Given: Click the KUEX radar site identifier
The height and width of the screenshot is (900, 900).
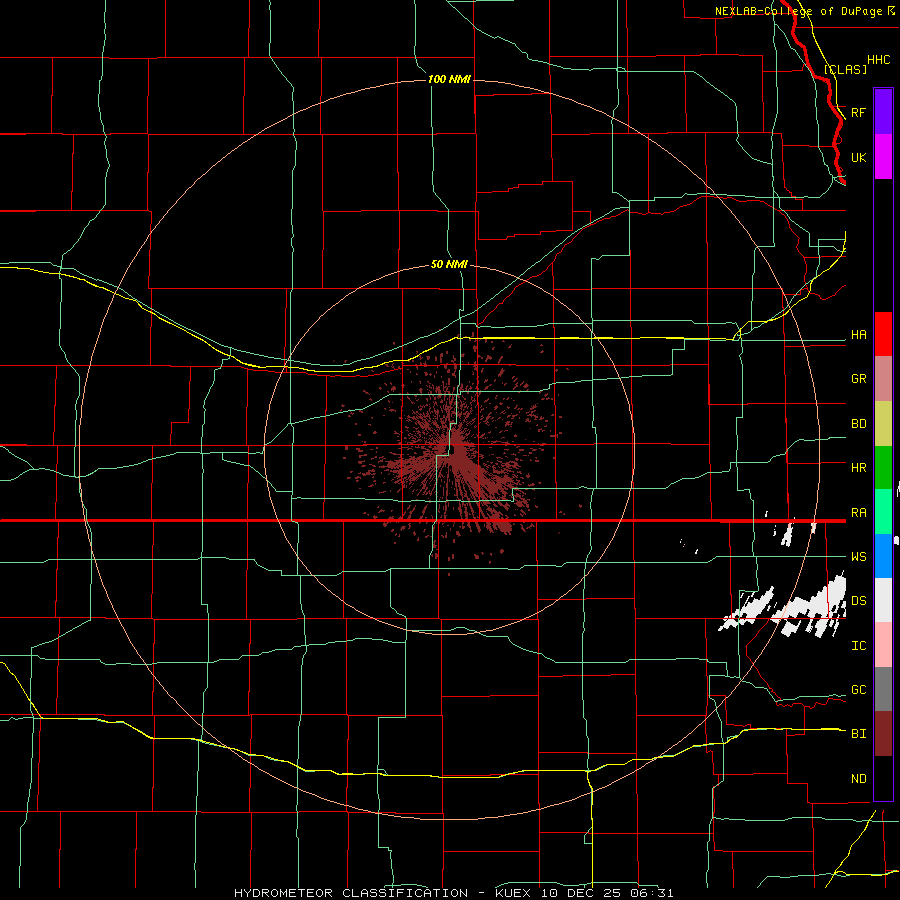Looking at the screenshot, I should tap(514, 893).
